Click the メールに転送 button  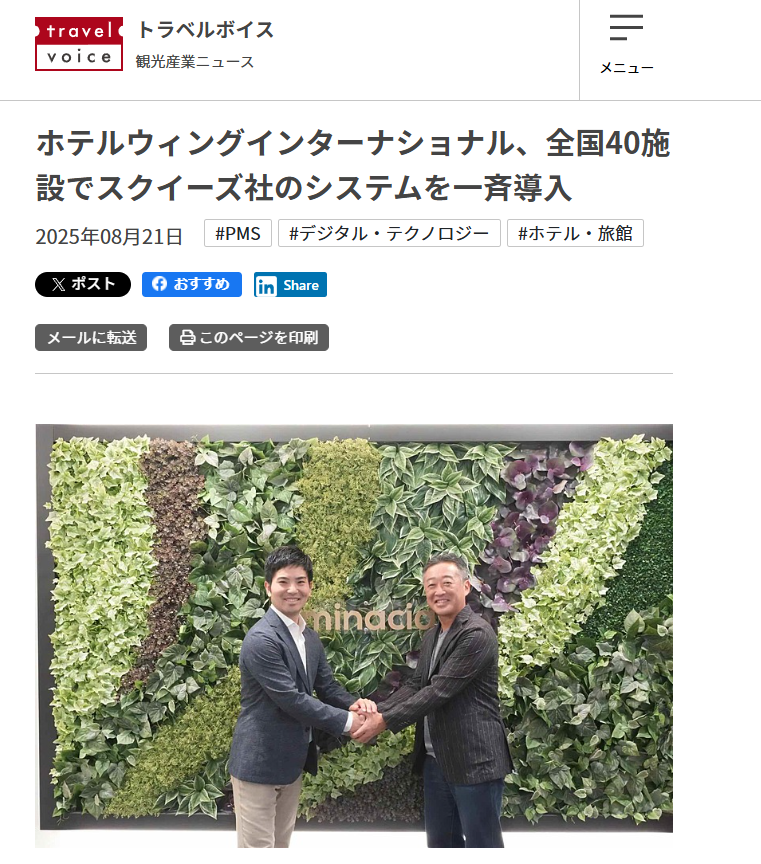pyautogui.click(x=91, y=337)
